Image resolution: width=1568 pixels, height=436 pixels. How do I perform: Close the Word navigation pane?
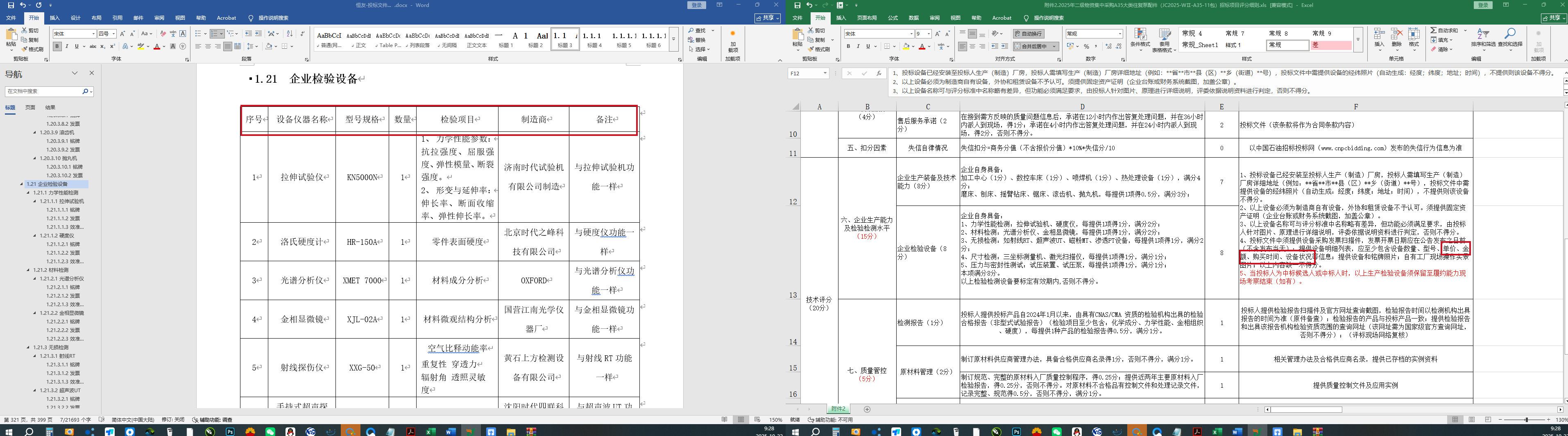91,73
